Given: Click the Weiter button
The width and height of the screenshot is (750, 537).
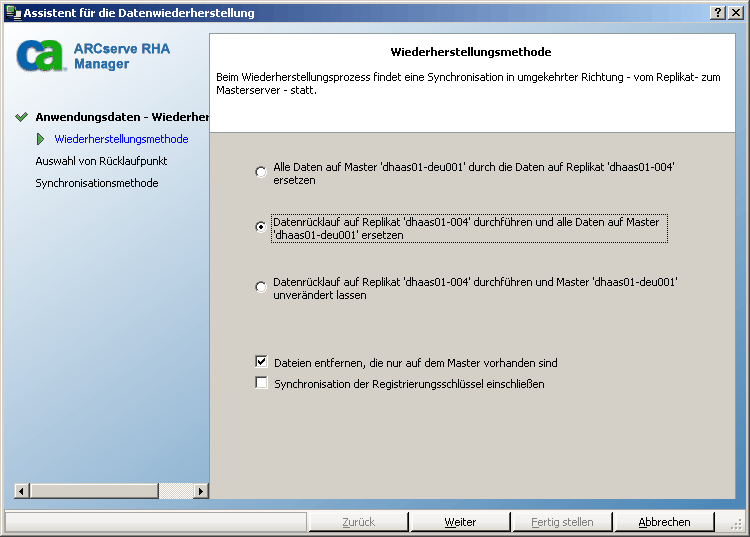Looking at the screenshot, I should pyautogui.click(x=460, y=522).
